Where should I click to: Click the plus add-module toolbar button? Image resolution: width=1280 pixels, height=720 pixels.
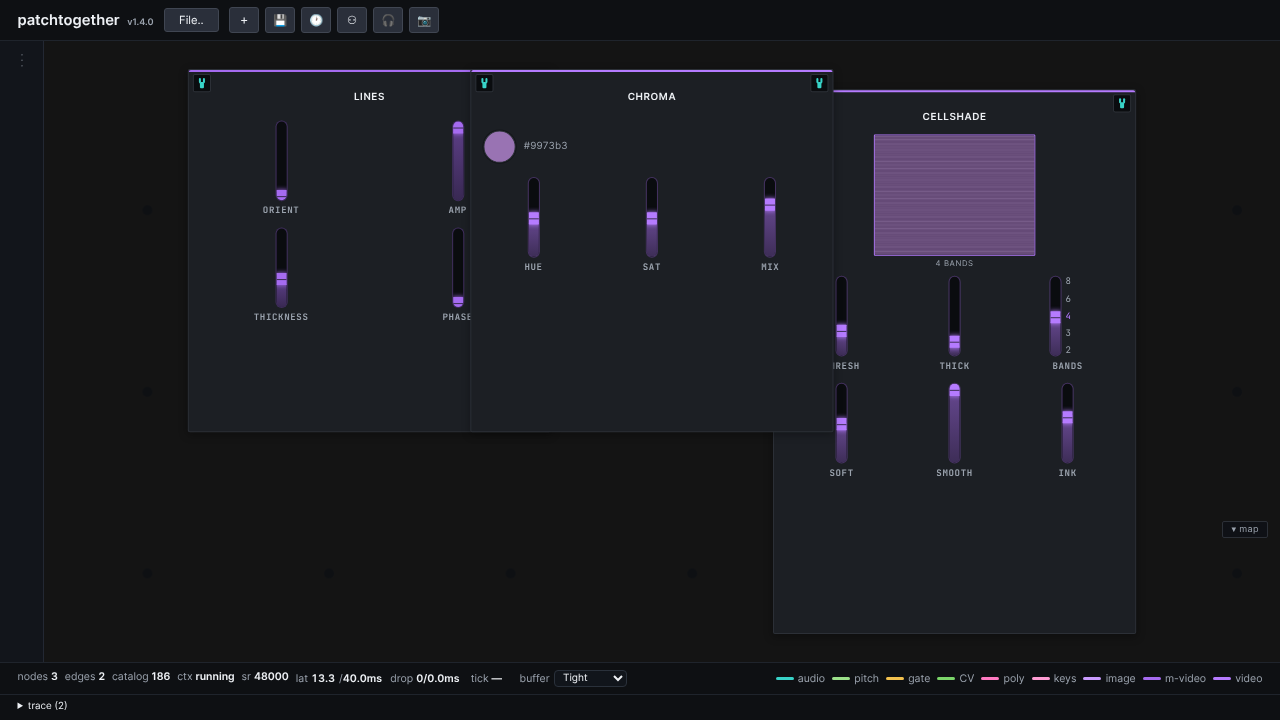(x=244, y=20)
